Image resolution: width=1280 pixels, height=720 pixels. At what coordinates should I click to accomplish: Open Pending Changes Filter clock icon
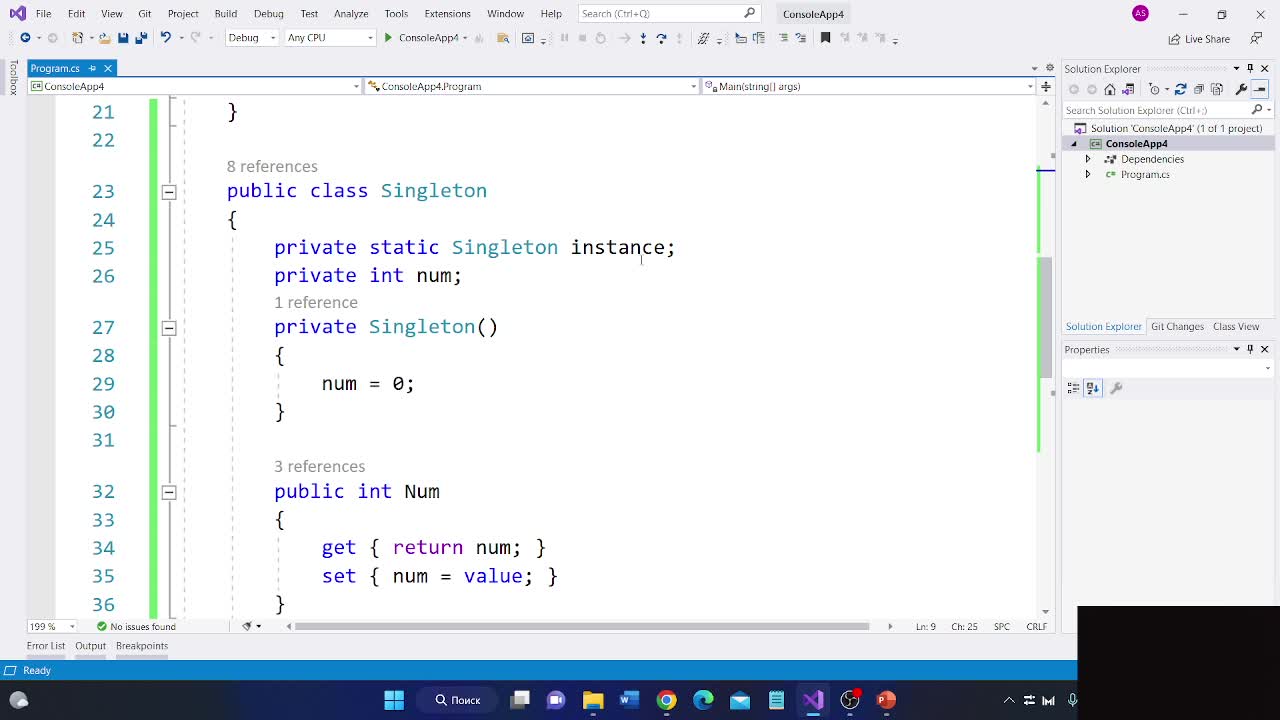pyautogui.click(x=1154, y=89)
